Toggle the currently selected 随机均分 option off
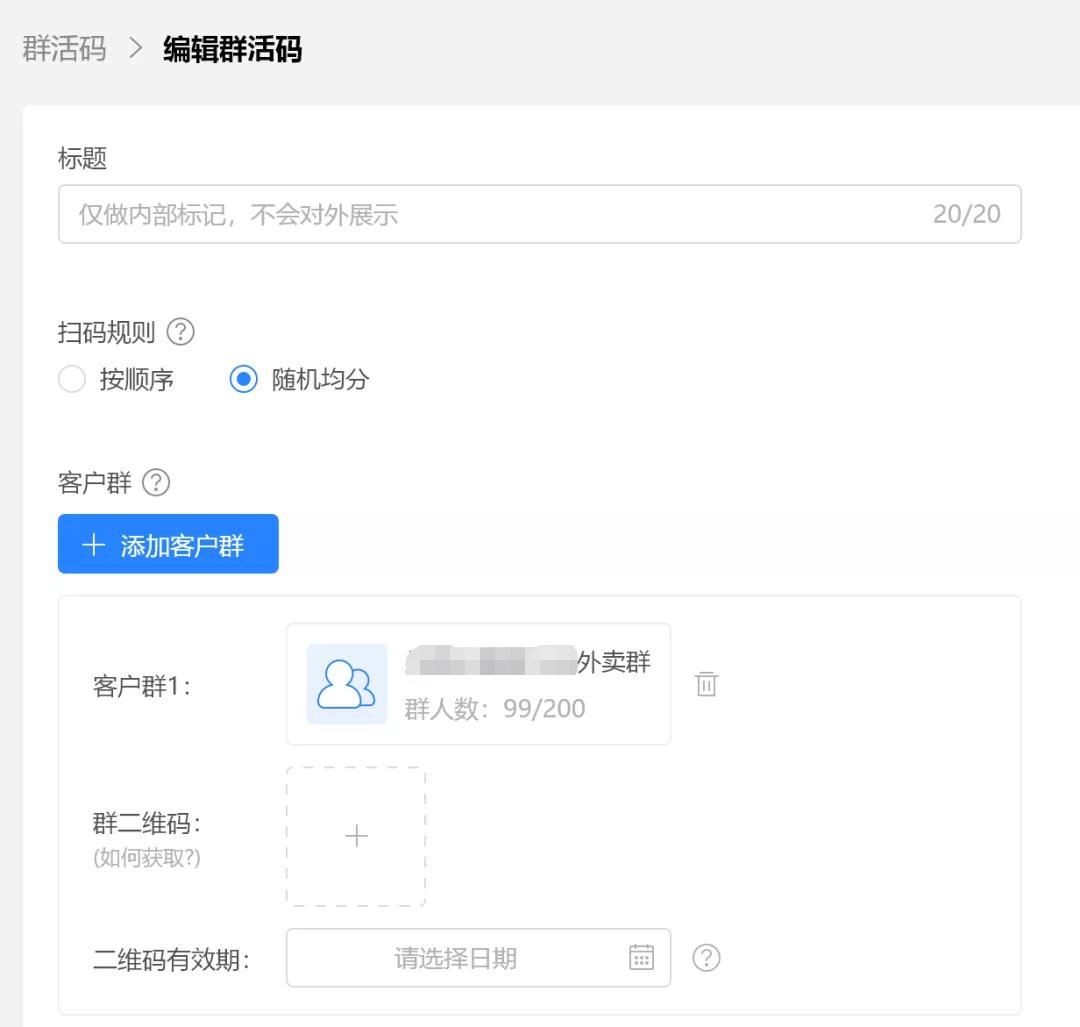 (243, 379)
